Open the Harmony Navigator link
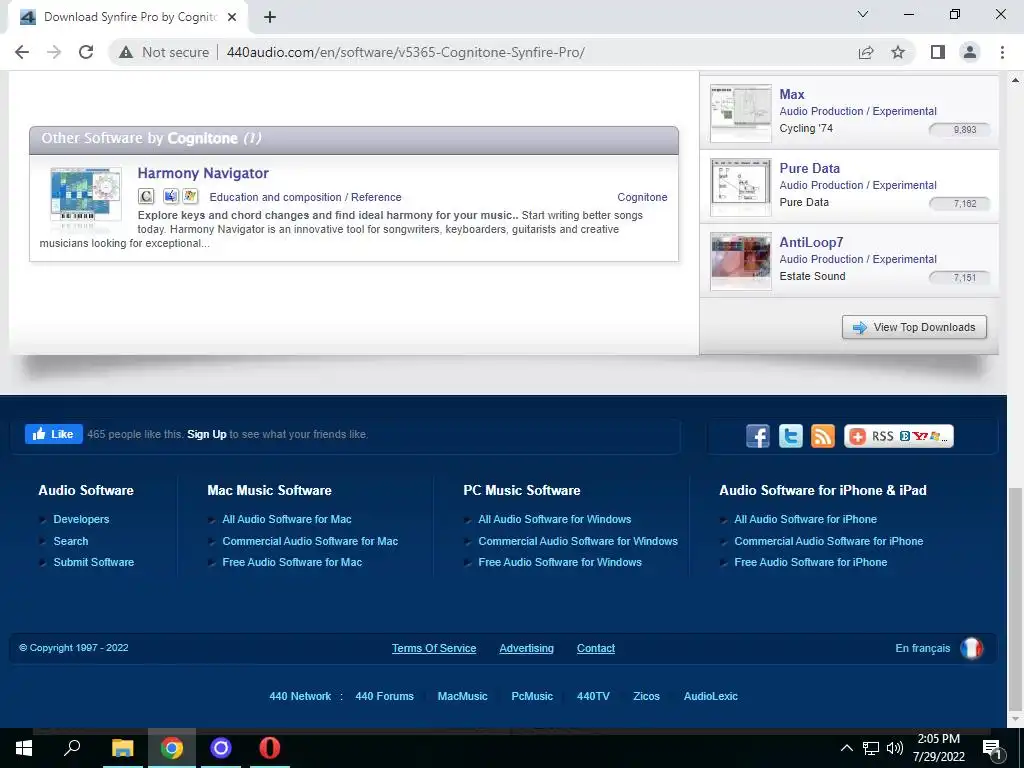This screenshot has width=1024, height=768. coord(203,173)
